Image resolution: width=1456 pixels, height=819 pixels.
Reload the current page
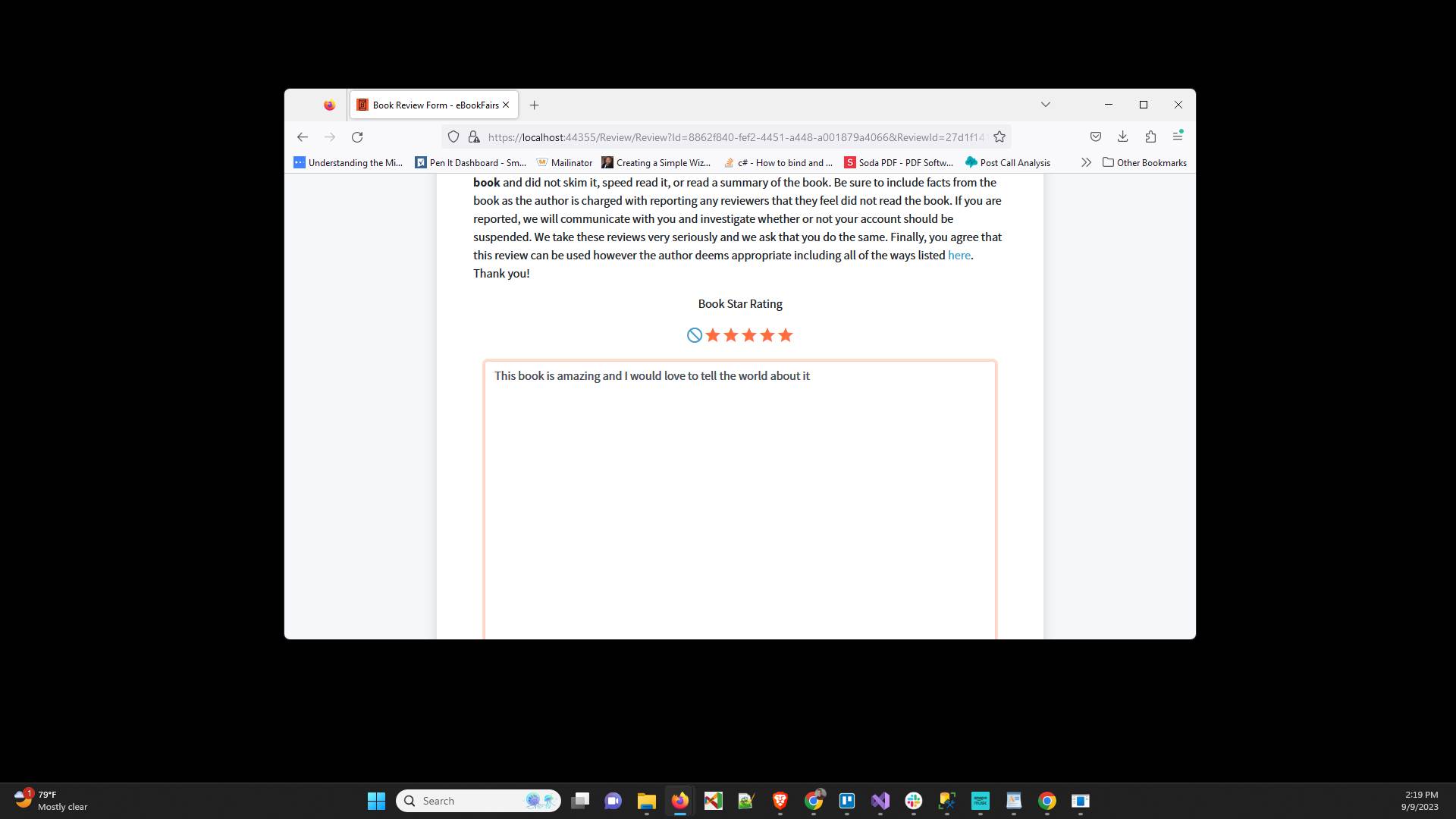tap(357, 137)
